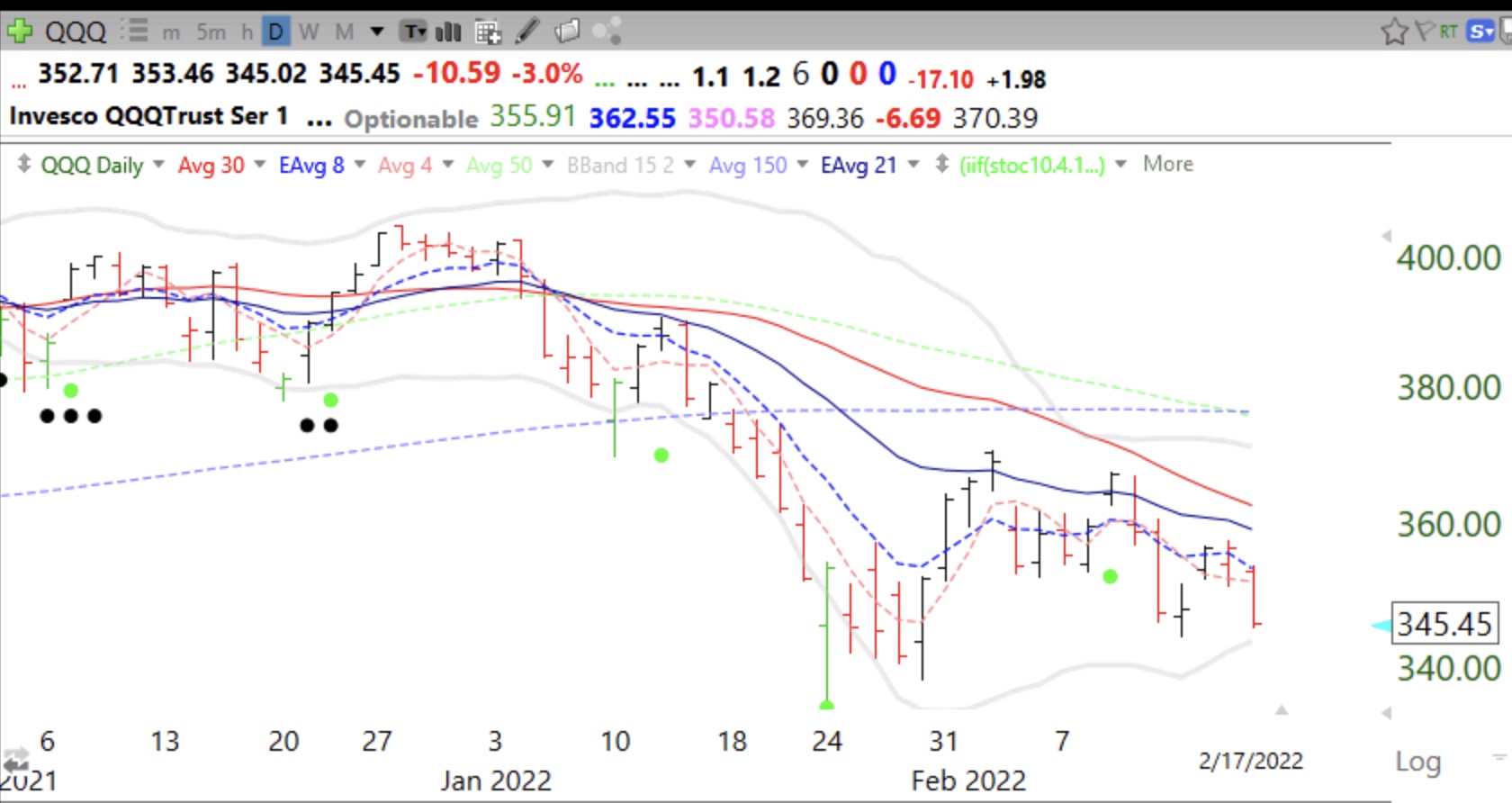Expand the Avg 4 indicator dropdown

point(448,165)
